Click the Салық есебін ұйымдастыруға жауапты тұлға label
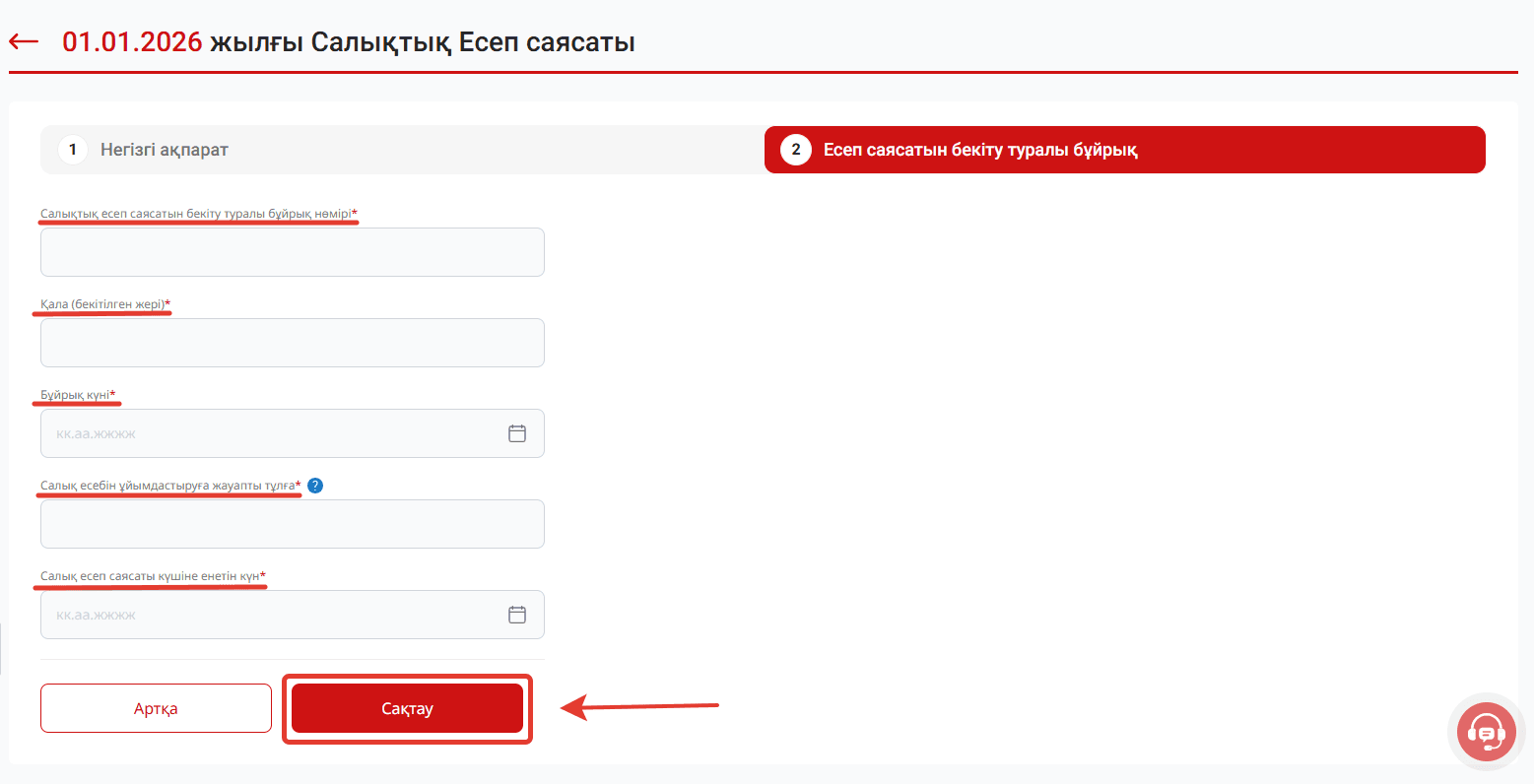The image size is (1534, 784). [168, 486]
